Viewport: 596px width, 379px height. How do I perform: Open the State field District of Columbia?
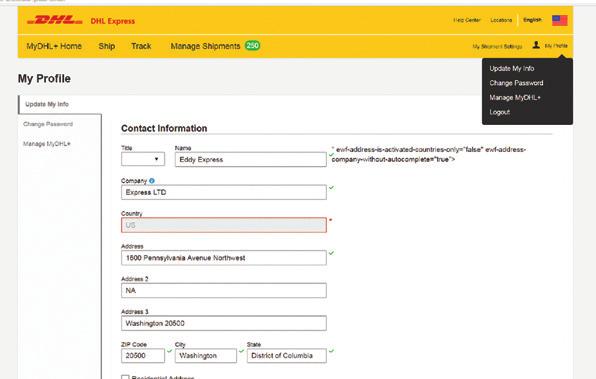point(287,356)
